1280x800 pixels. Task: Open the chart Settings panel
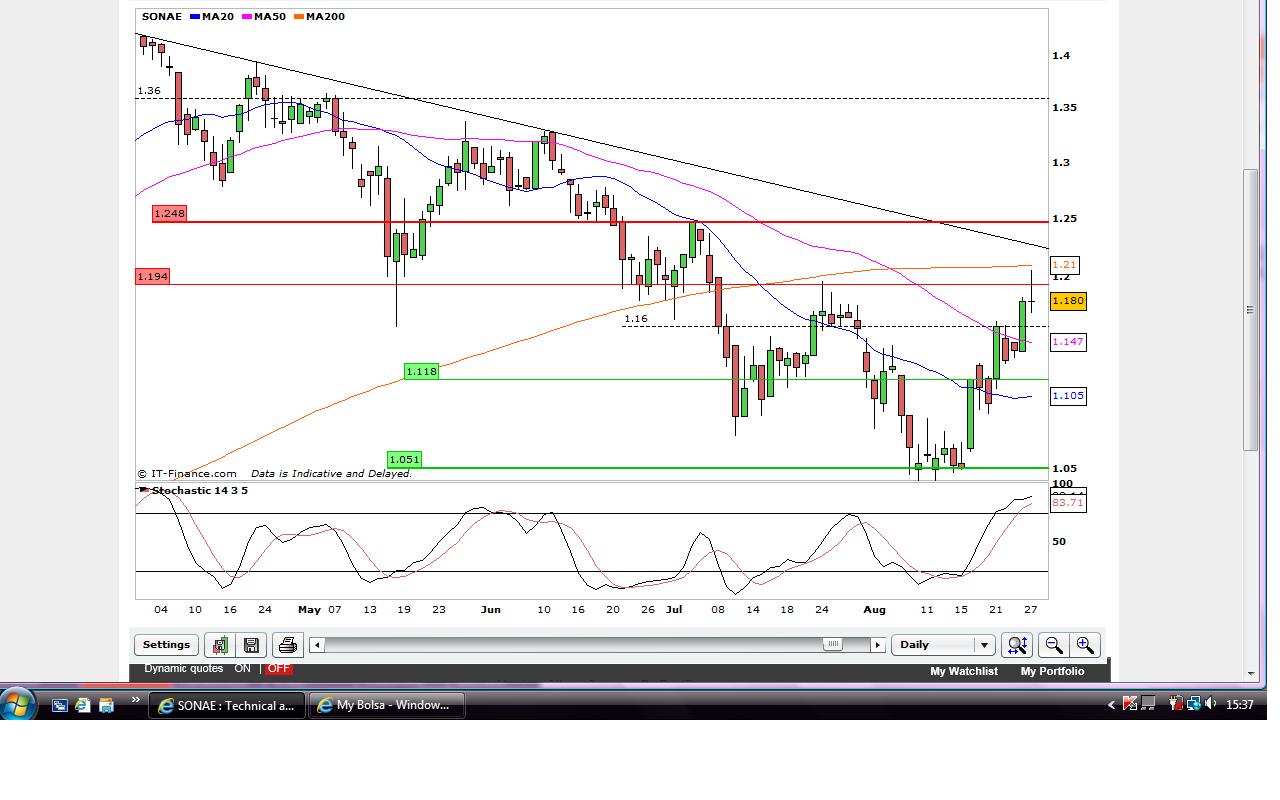166,645
